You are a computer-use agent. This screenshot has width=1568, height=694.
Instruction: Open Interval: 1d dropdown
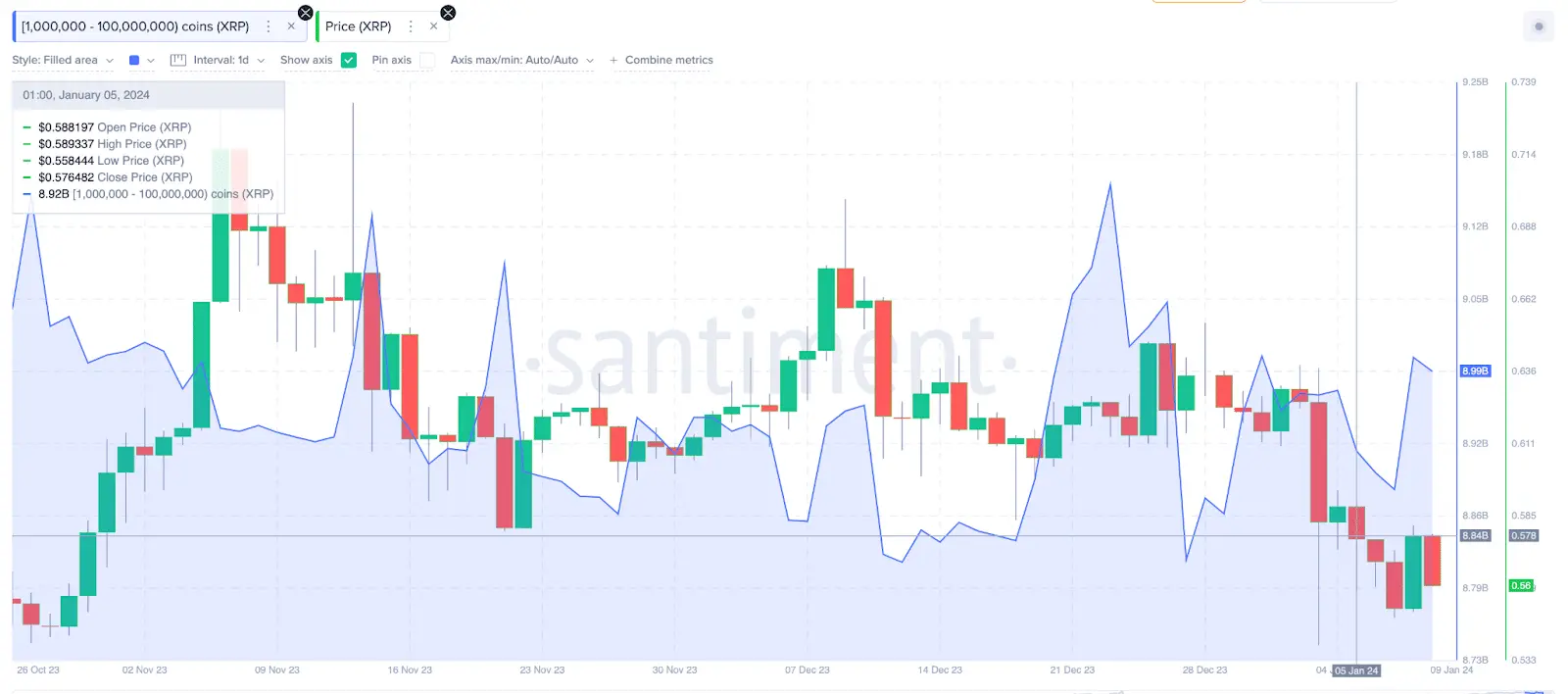tap(228, 60)
